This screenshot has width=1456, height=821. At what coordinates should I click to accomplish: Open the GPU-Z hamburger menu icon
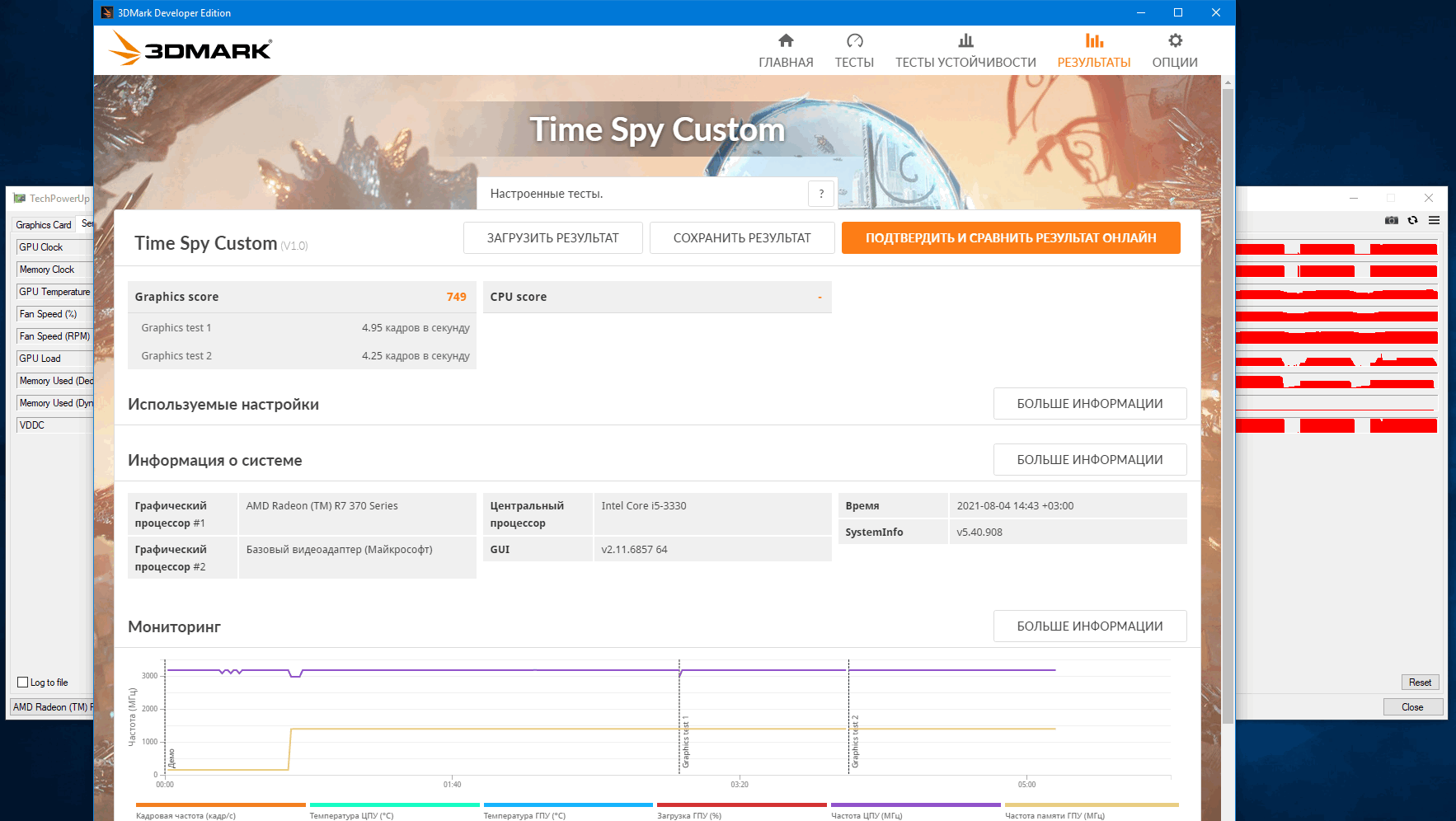click(1435, 220)
